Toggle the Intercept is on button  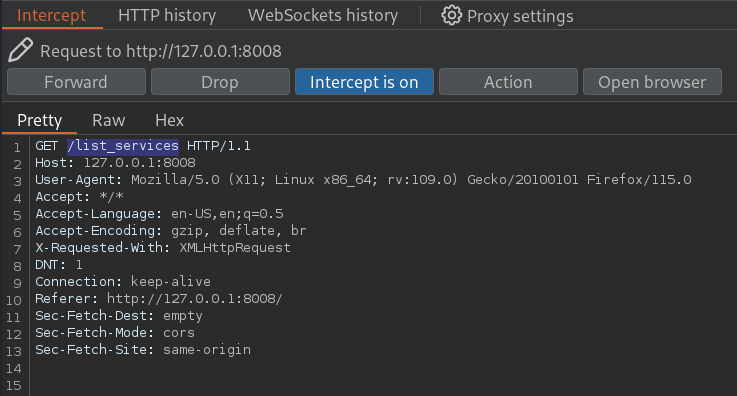pyautogui.click(x=364, y=82)
